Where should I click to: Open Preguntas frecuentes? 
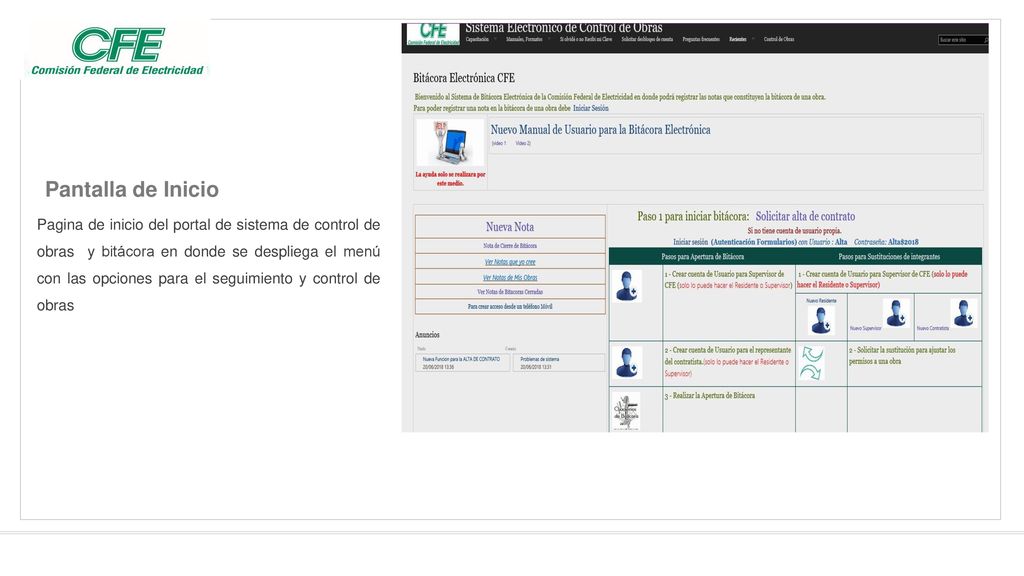[x=701, y=39]
